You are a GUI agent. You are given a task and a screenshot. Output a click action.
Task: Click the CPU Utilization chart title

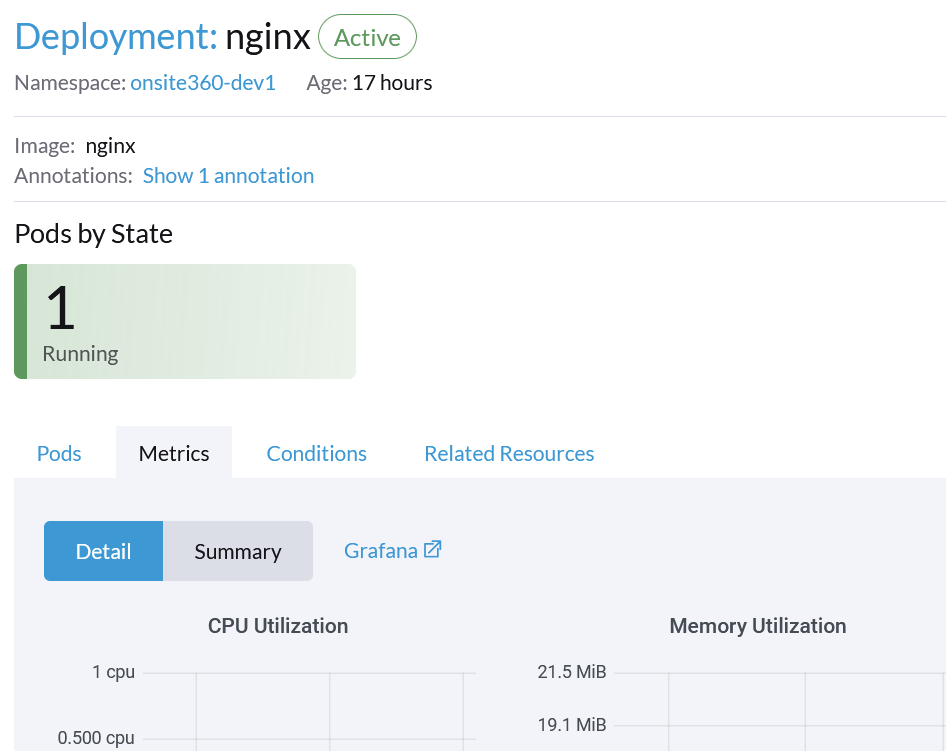coord(277,626)
